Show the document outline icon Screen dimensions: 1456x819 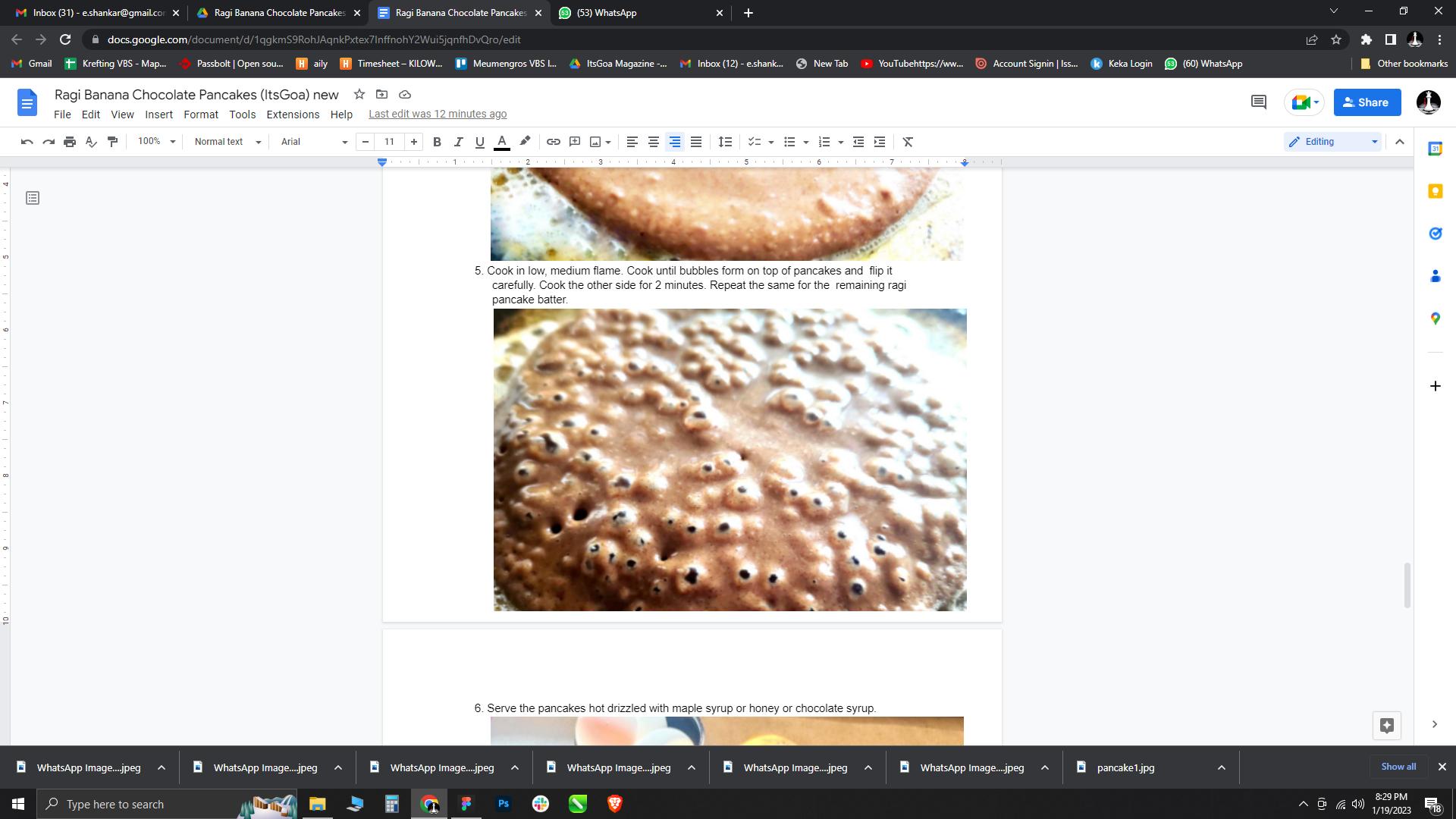pos(33,198)
